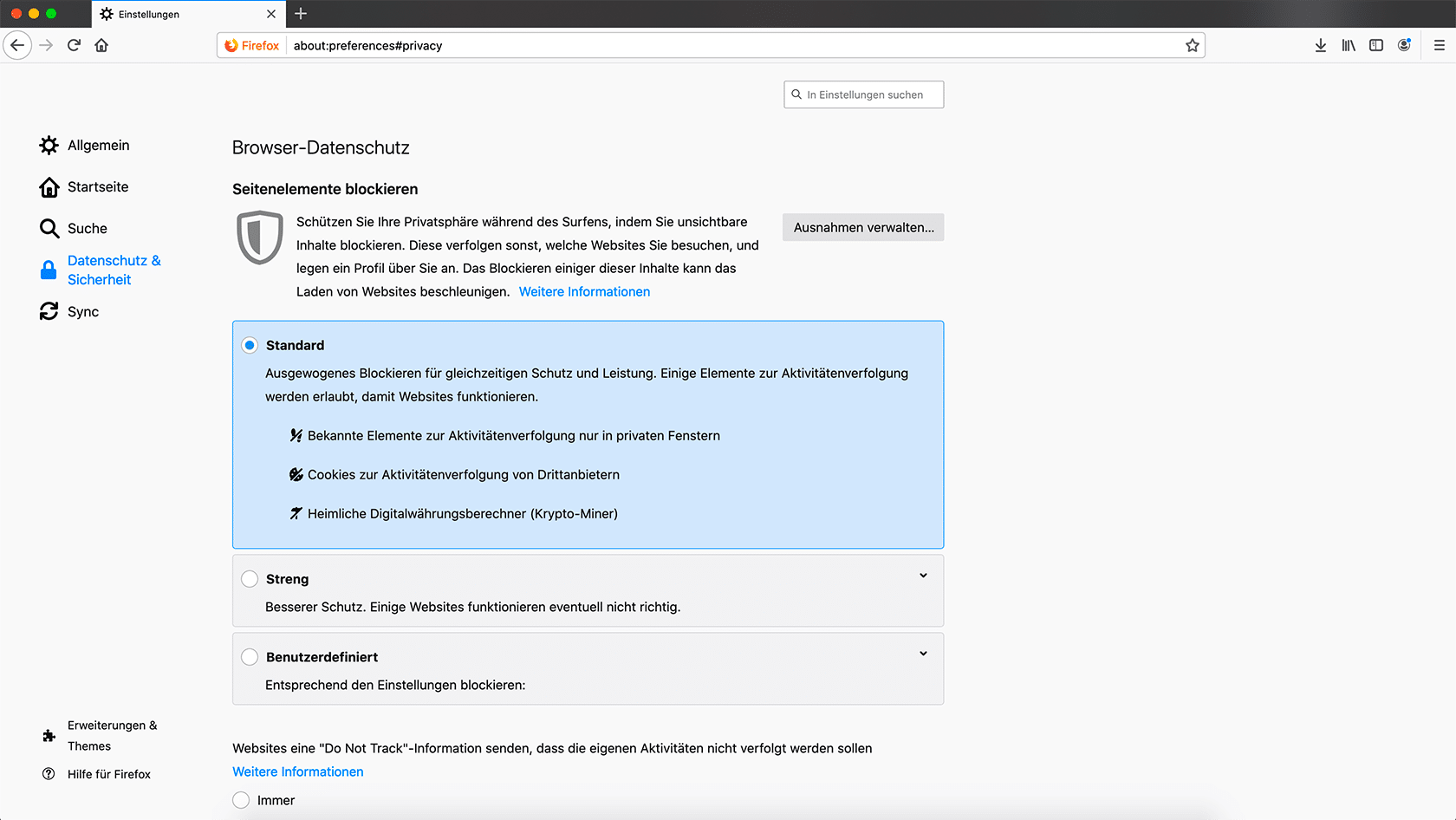Click the browser back arrow button
The image size is (1456, 820).
point(17,45)
